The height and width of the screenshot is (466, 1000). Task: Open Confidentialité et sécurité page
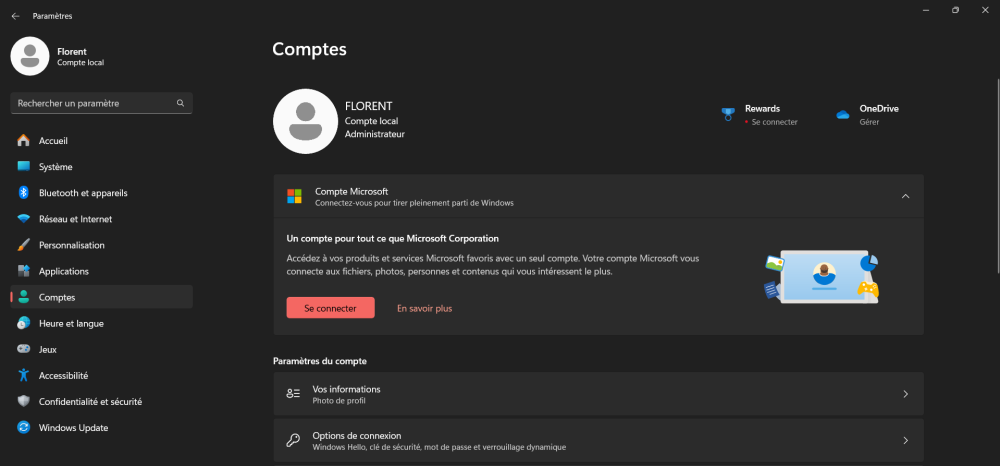(101, 402)
